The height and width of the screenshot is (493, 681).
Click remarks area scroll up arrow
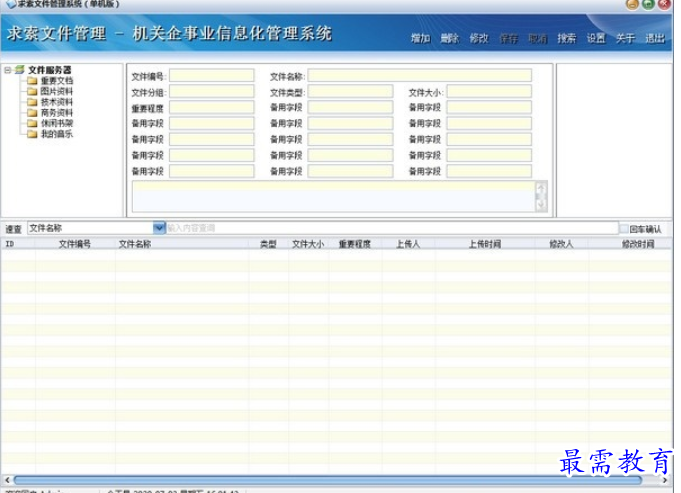pyautogui.click(x=541, y=189)
